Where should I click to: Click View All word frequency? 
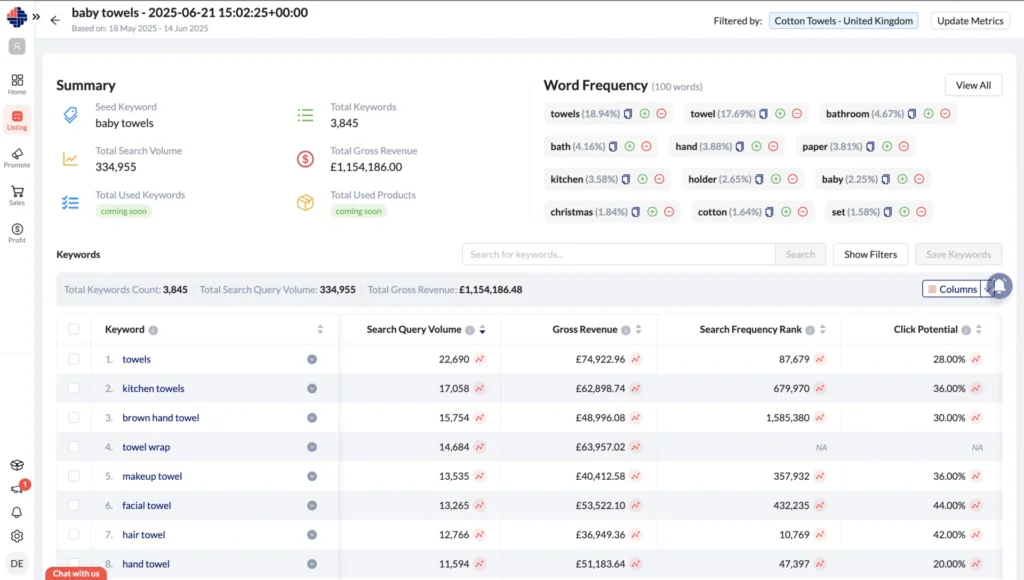click(x=973, y=85)
